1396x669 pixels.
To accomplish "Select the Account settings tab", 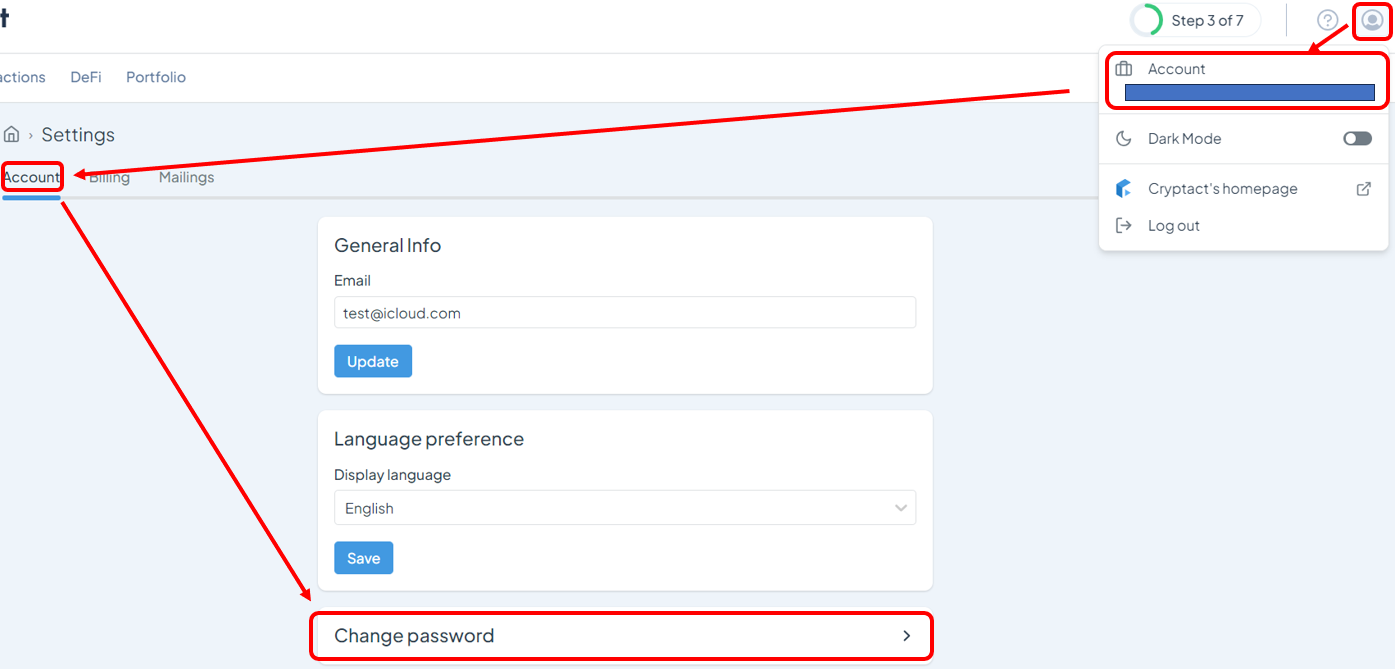I will click(x=32, y=178).
